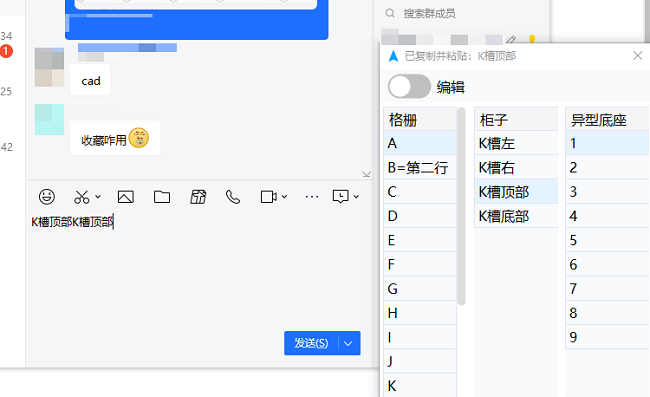Click the sweating emoji in the message
This screenshot has width=650, height=397.
(x=138, y=138)
